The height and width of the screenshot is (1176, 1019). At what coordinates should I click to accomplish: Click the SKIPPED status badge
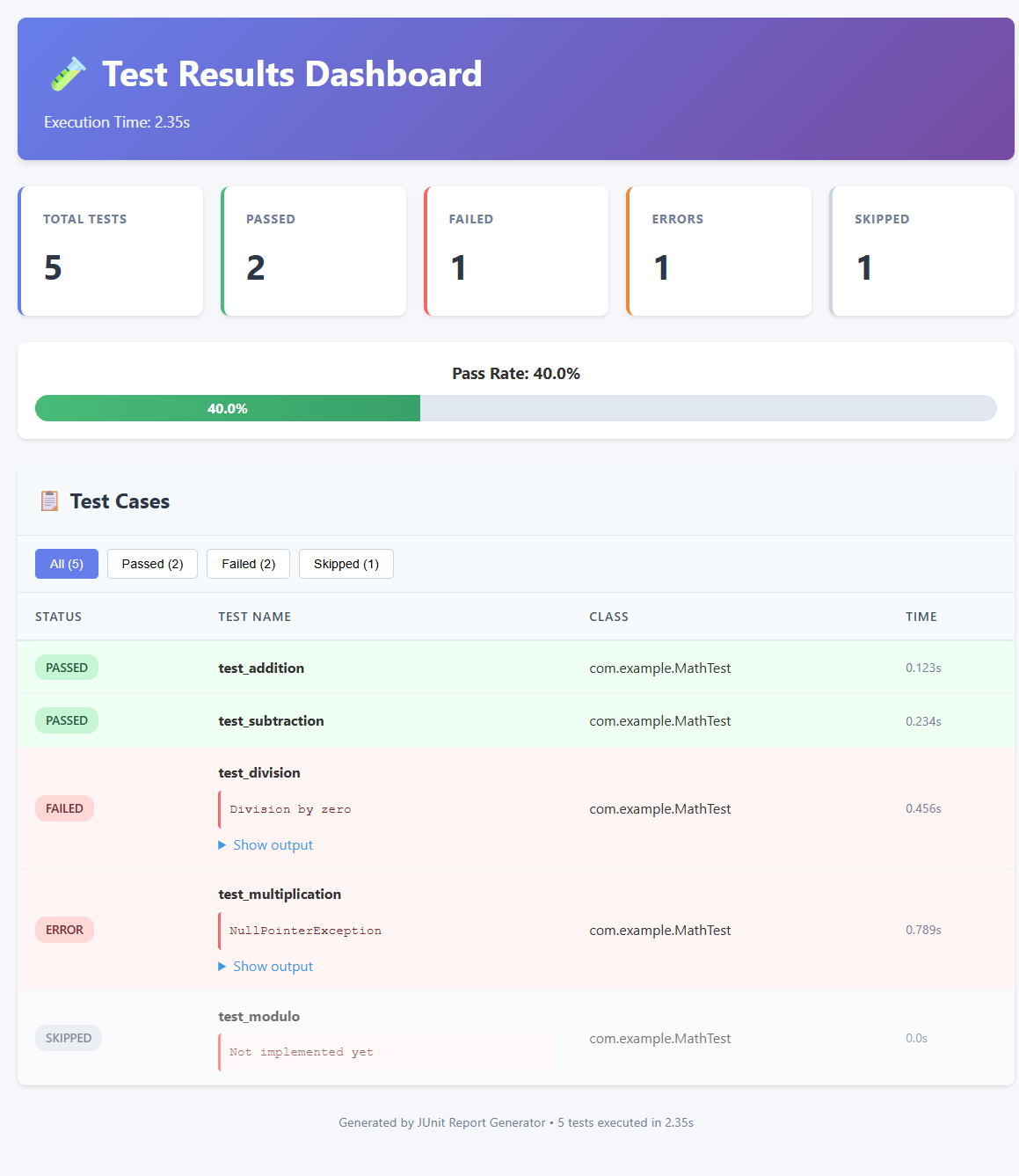pyautogui.click(x=69, y=1038)
